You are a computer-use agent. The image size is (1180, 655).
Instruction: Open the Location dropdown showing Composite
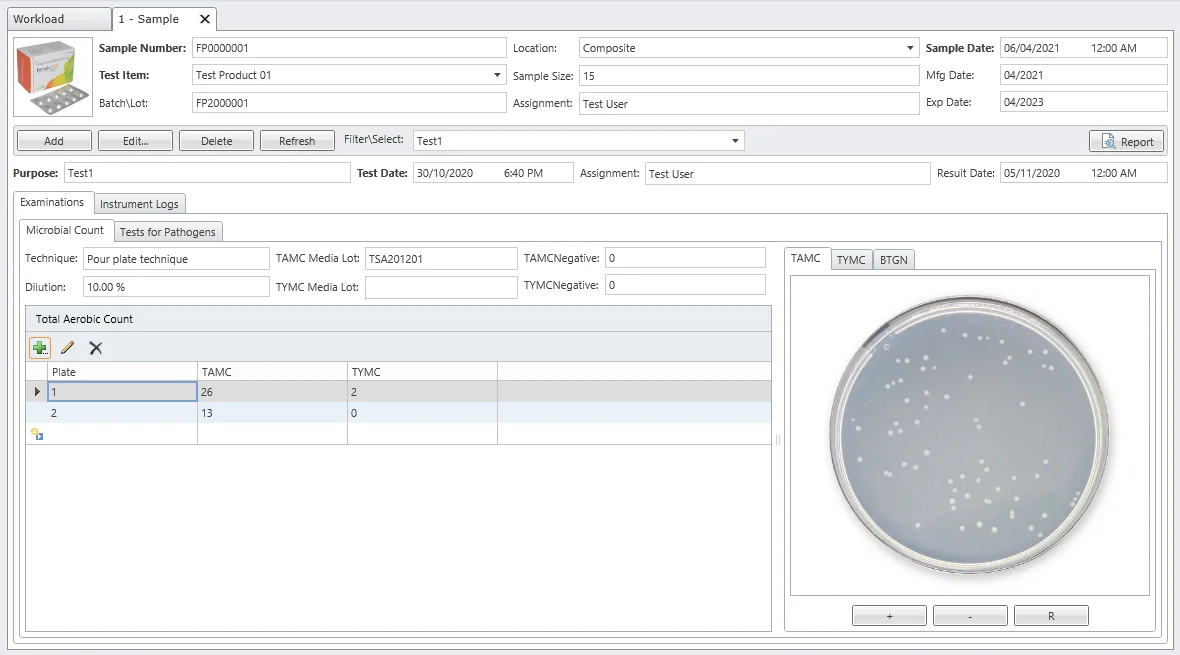909,47
